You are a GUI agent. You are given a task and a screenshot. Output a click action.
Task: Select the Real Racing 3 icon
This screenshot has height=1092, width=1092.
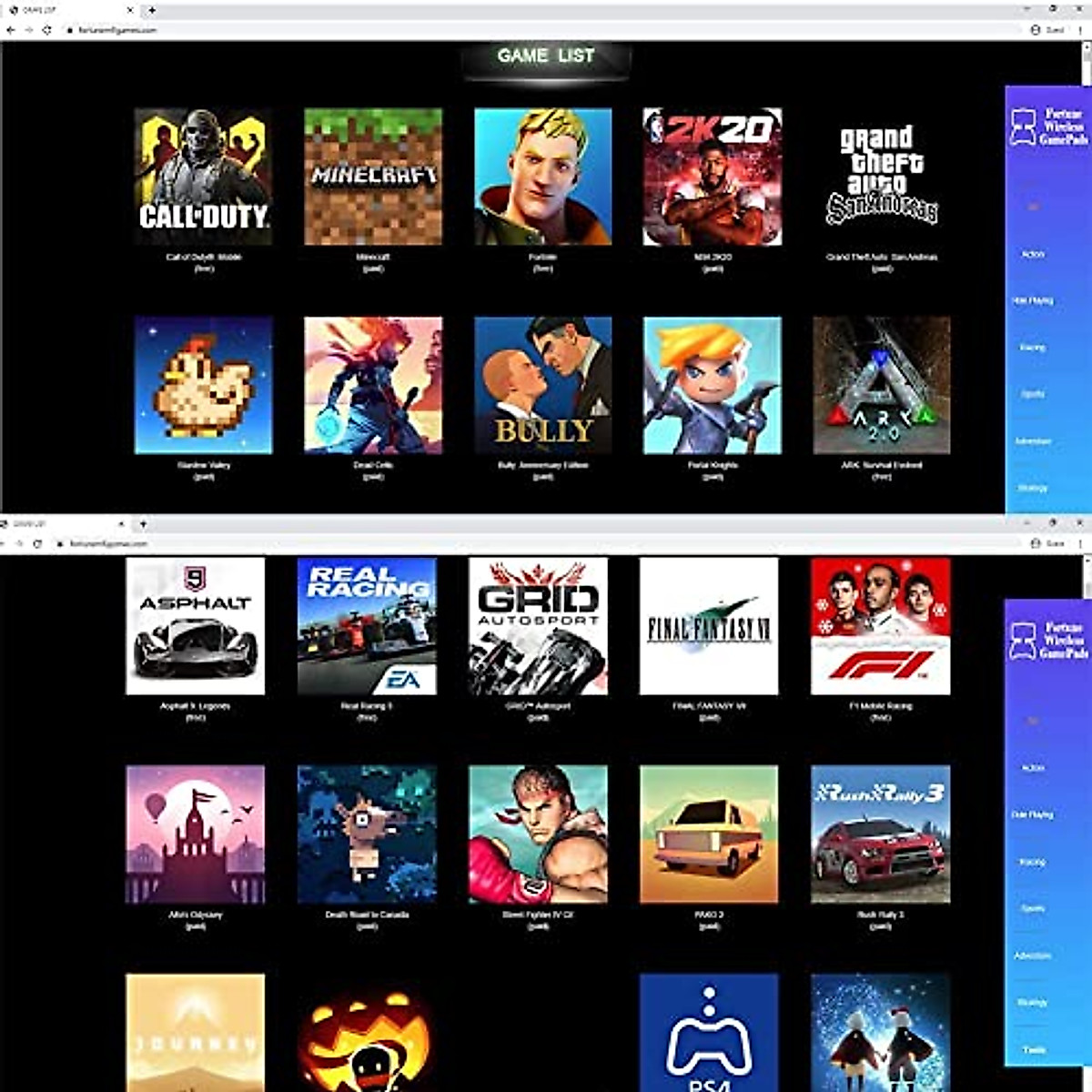click(367, 626)
